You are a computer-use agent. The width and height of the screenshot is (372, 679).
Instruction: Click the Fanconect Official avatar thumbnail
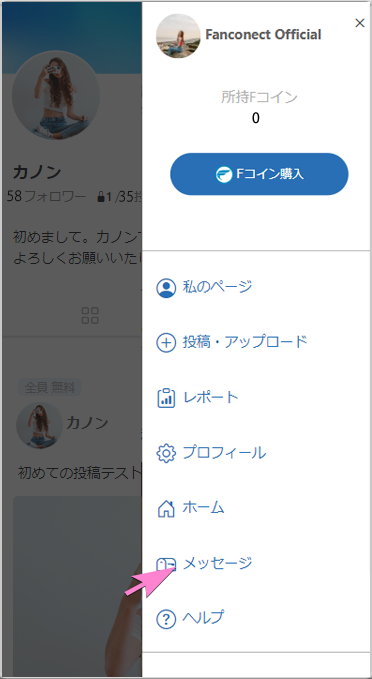click(178, 36)
